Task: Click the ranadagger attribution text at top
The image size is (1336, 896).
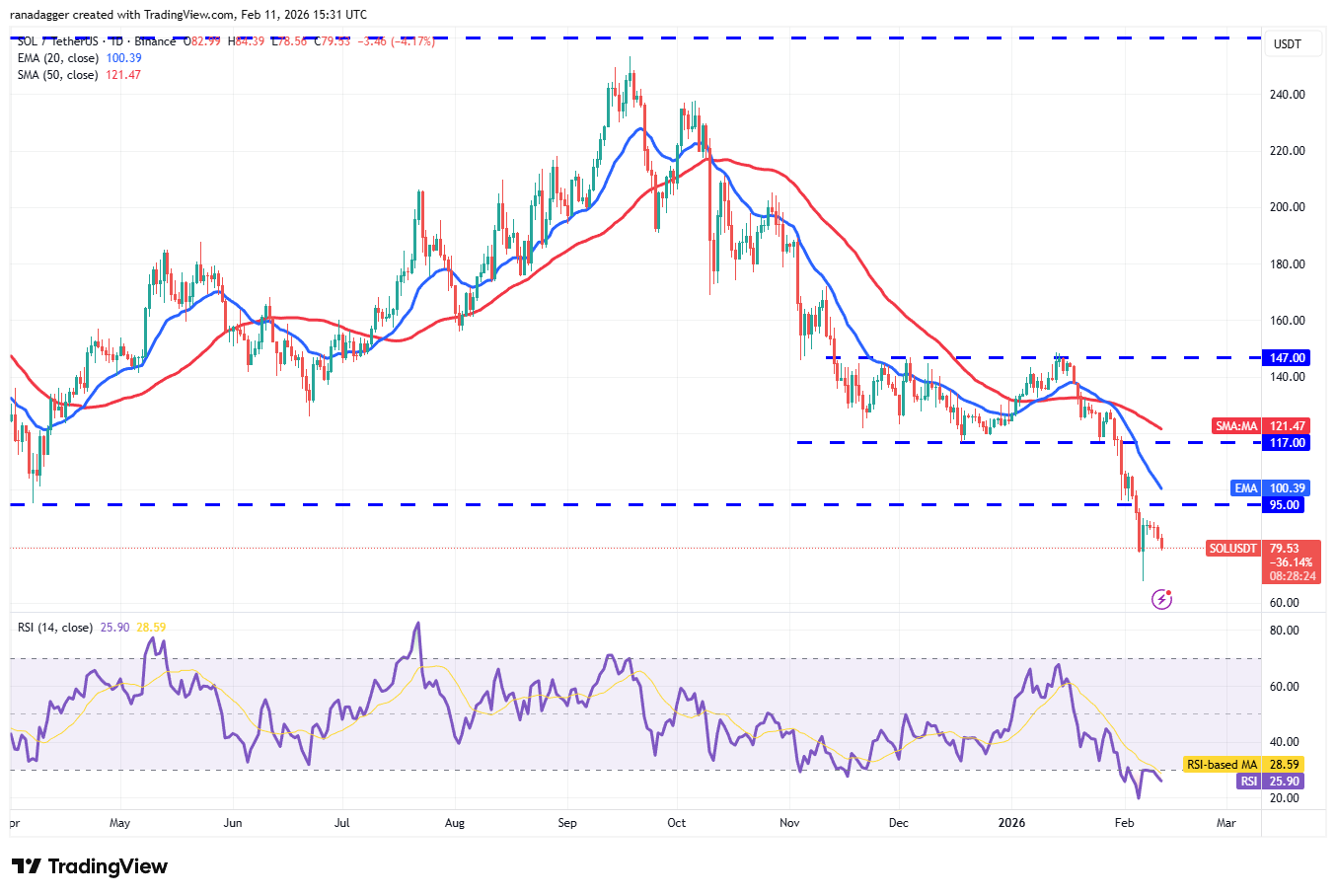Action: tap(187, 15)
